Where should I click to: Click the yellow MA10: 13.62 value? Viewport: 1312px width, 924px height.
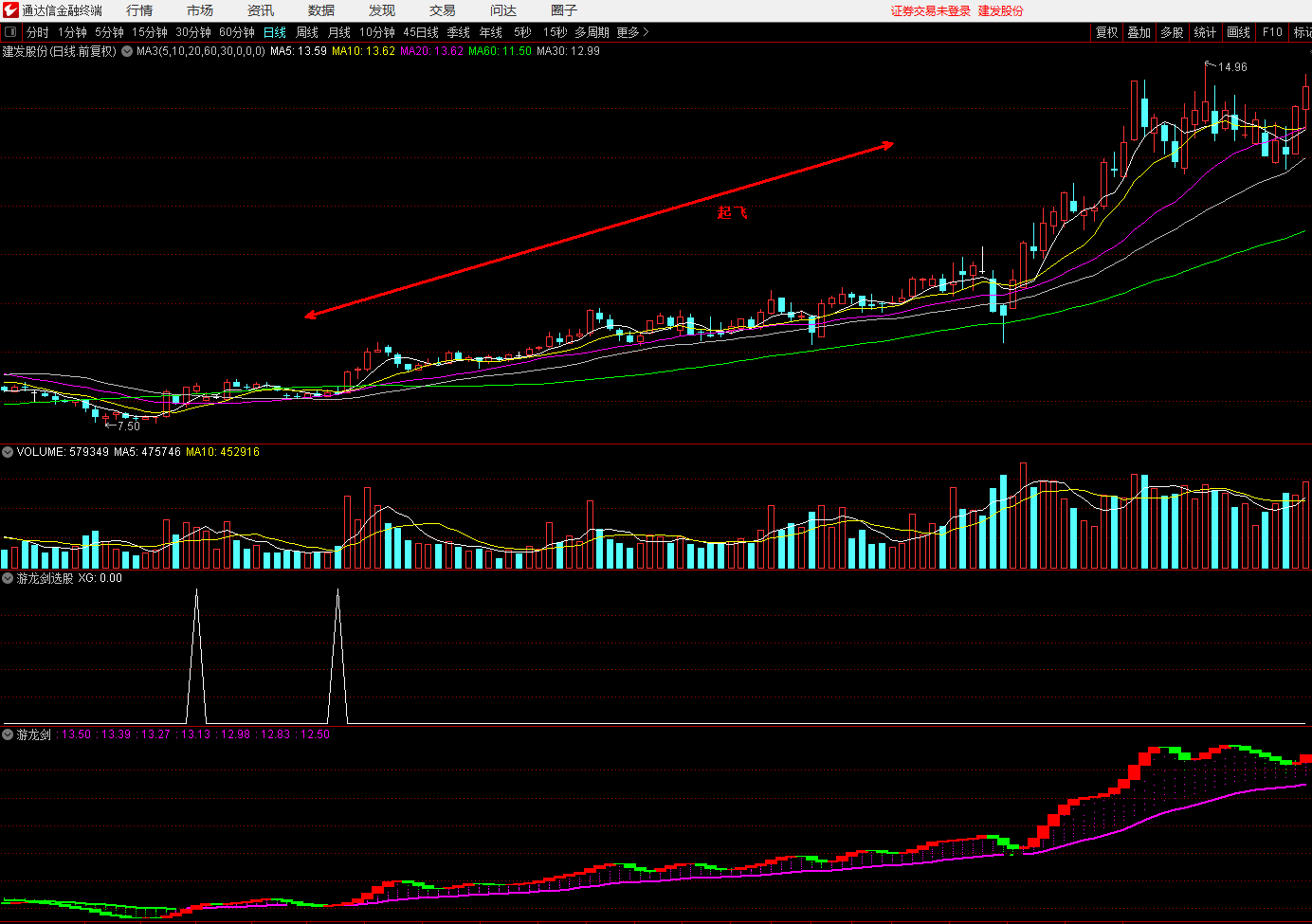point(363,51)
